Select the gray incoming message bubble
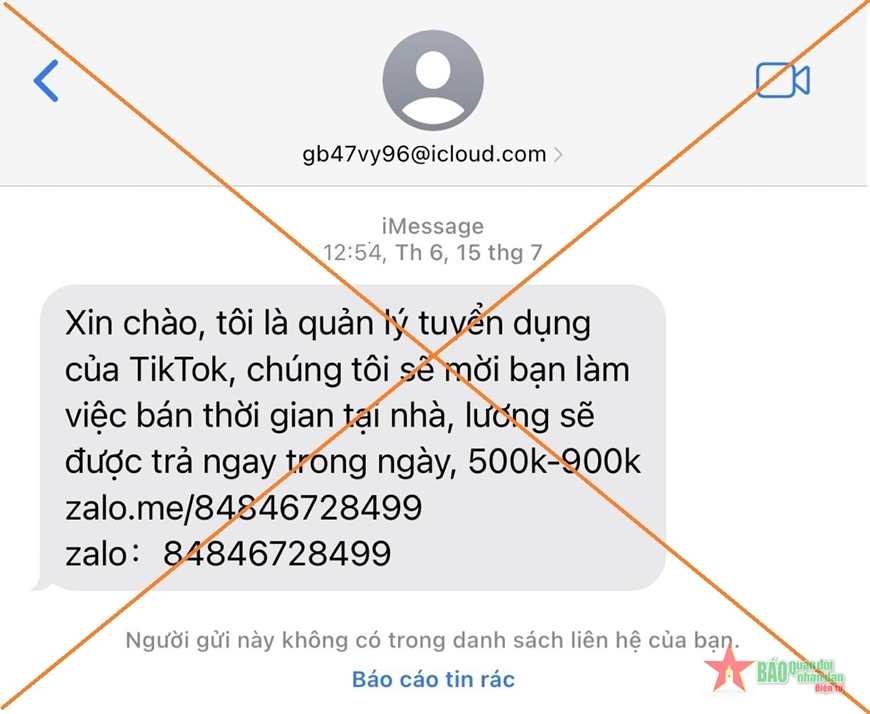The image size is (870, 714). (353, 438)
